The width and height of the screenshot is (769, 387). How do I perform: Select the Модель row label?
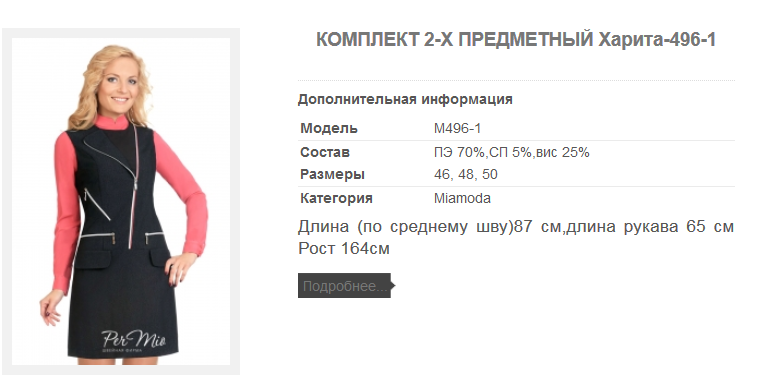[329, 129]
